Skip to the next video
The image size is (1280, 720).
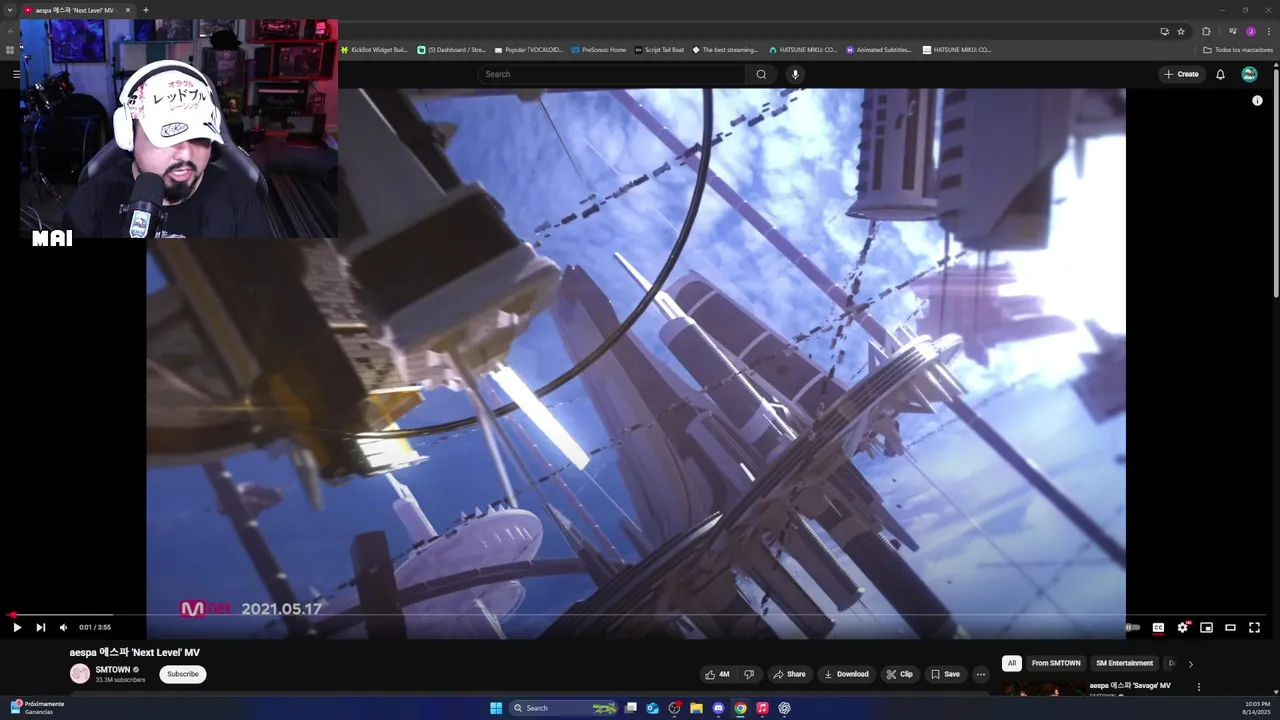(41, 627)
